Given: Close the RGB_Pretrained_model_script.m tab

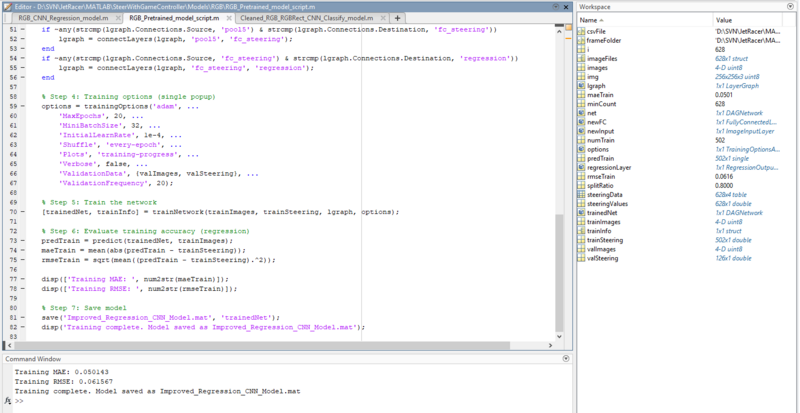Looking at the screenshot, I should coord(229,18).
